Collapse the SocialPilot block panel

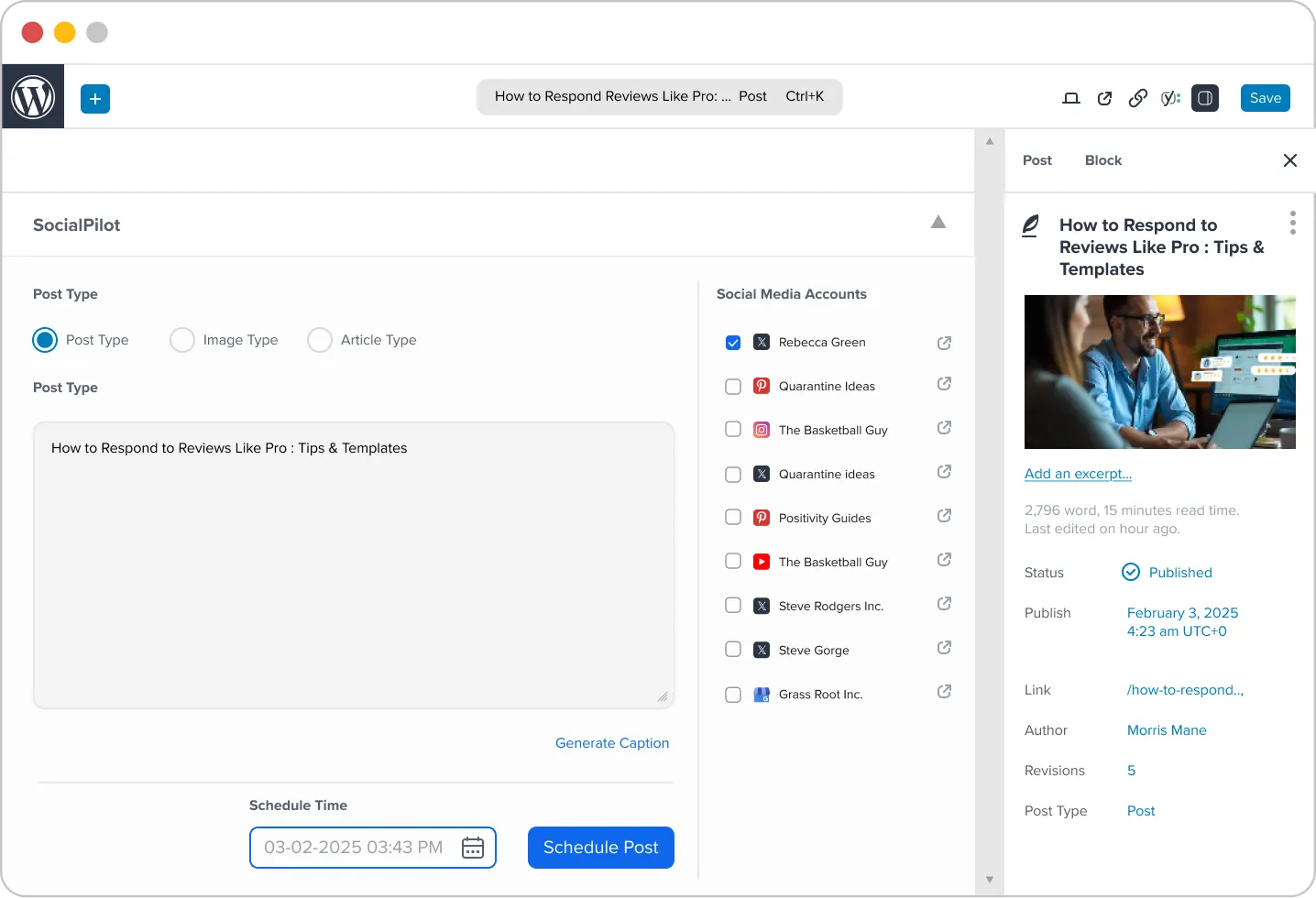[938, 222]
